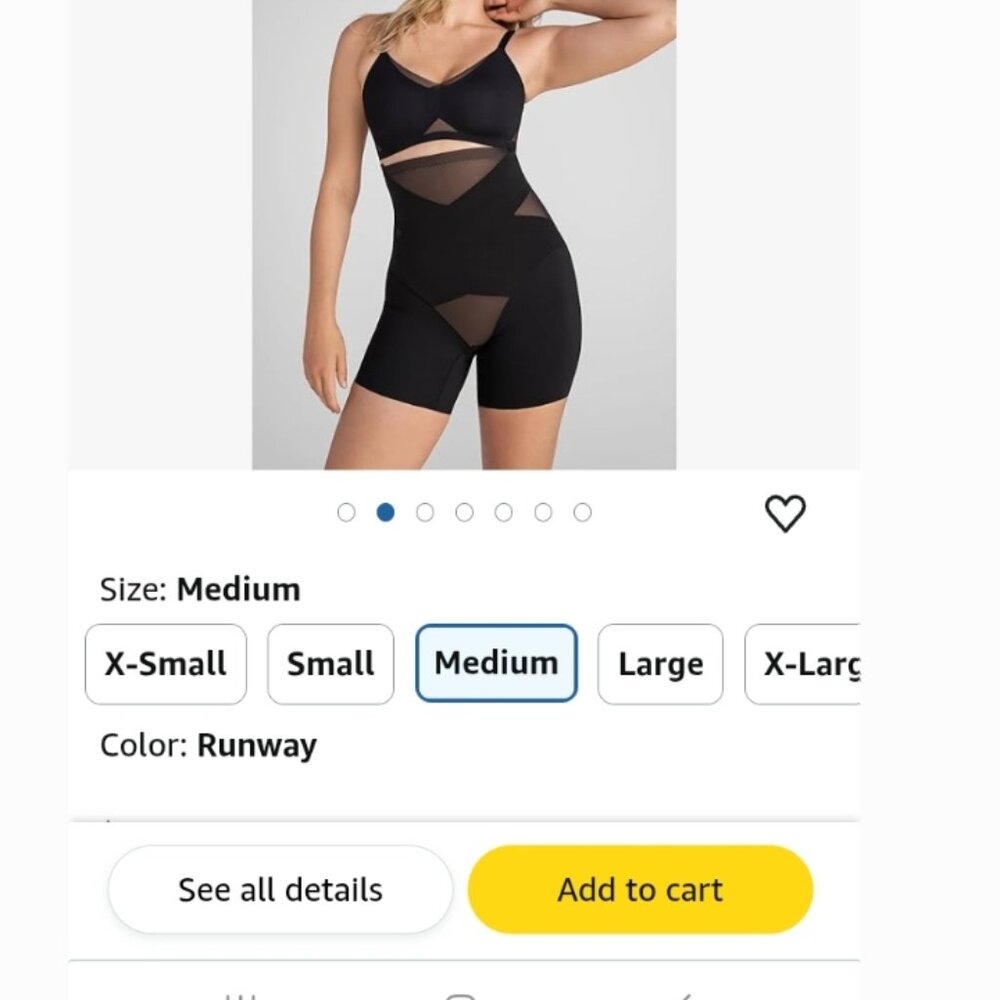View the fifth image via its dot

pyautogui.click(x=504, y=511)
